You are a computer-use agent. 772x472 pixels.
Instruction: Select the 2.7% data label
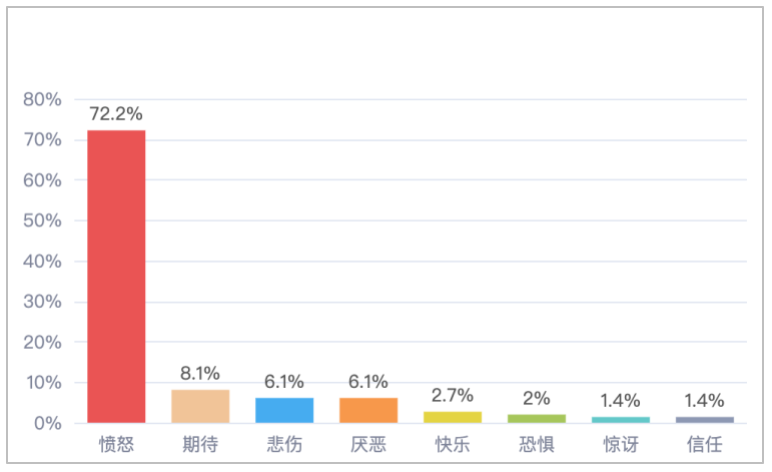coord(452,396)
